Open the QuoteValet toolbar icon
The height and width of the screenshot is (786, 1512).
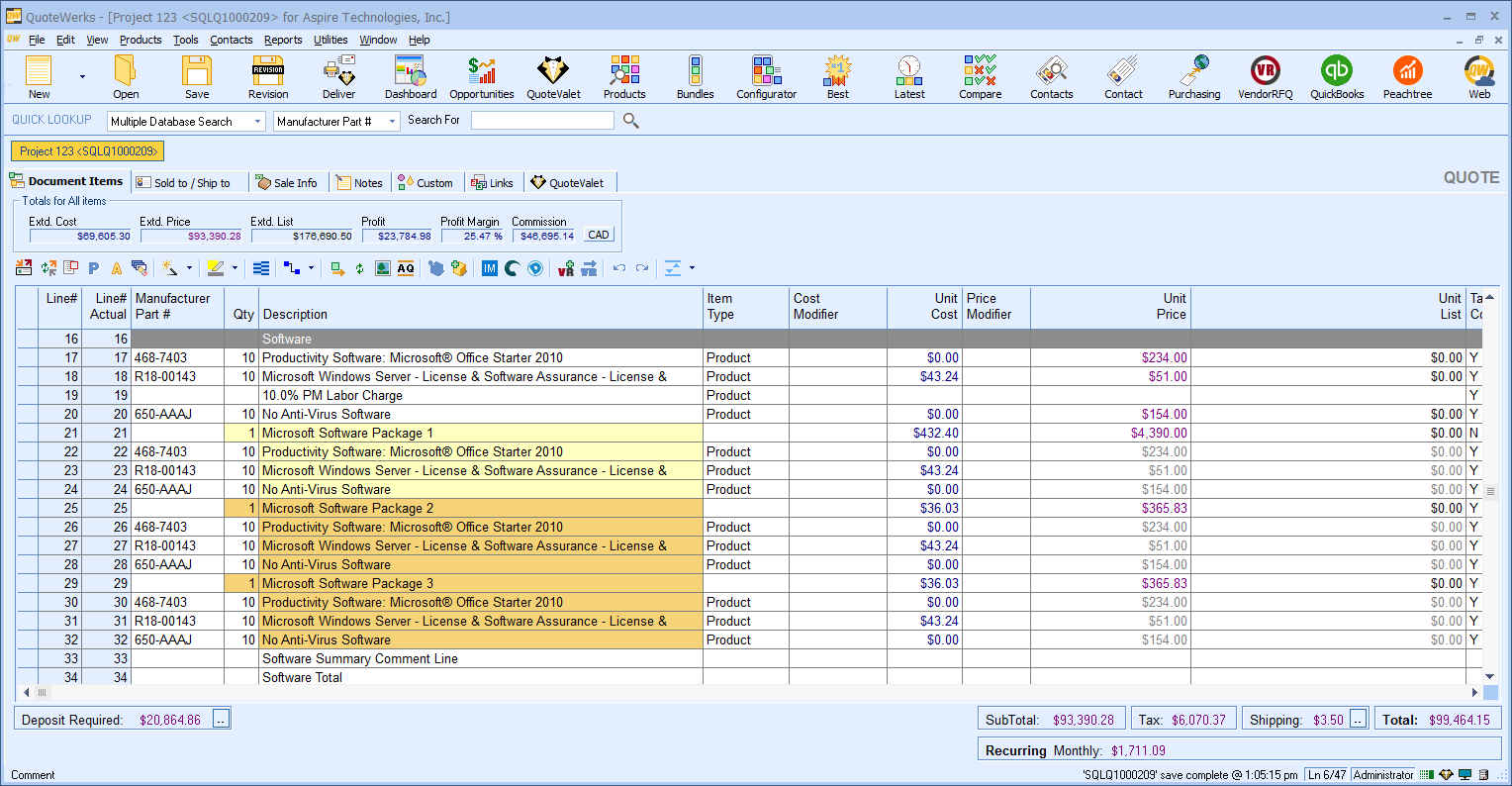[553, 77]
